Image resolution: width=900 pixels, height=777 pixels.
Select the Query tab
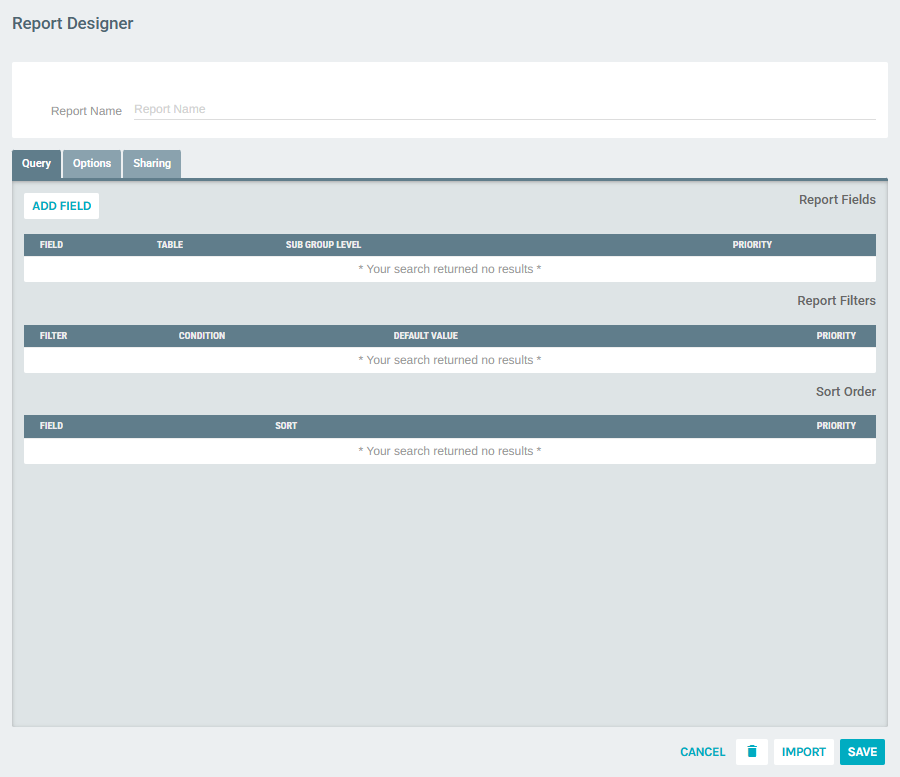point(36,163)
